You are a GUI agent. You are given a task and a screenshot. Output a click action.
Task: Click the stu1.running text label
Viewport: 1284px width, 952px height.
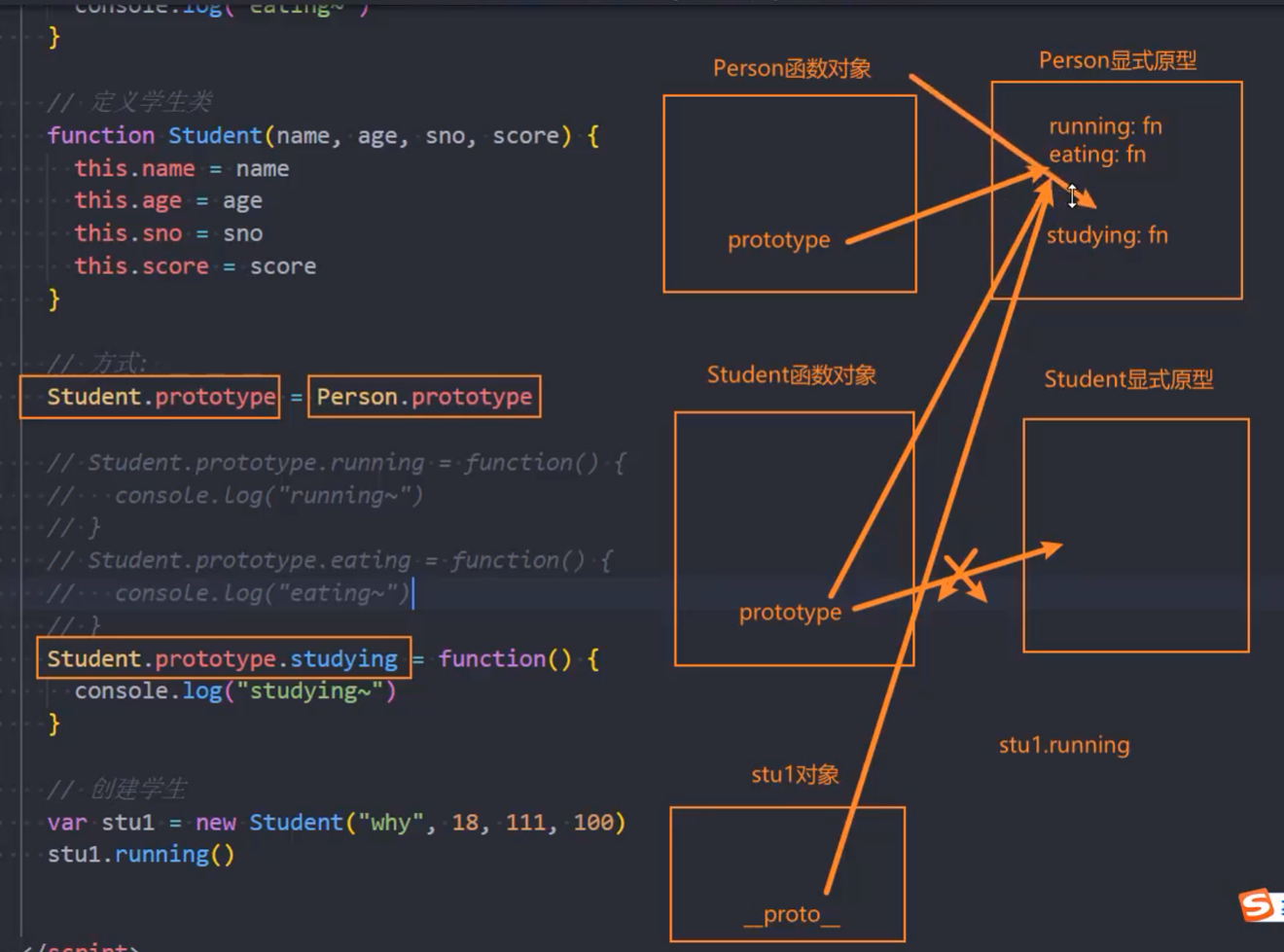(x=1064, y=745)
